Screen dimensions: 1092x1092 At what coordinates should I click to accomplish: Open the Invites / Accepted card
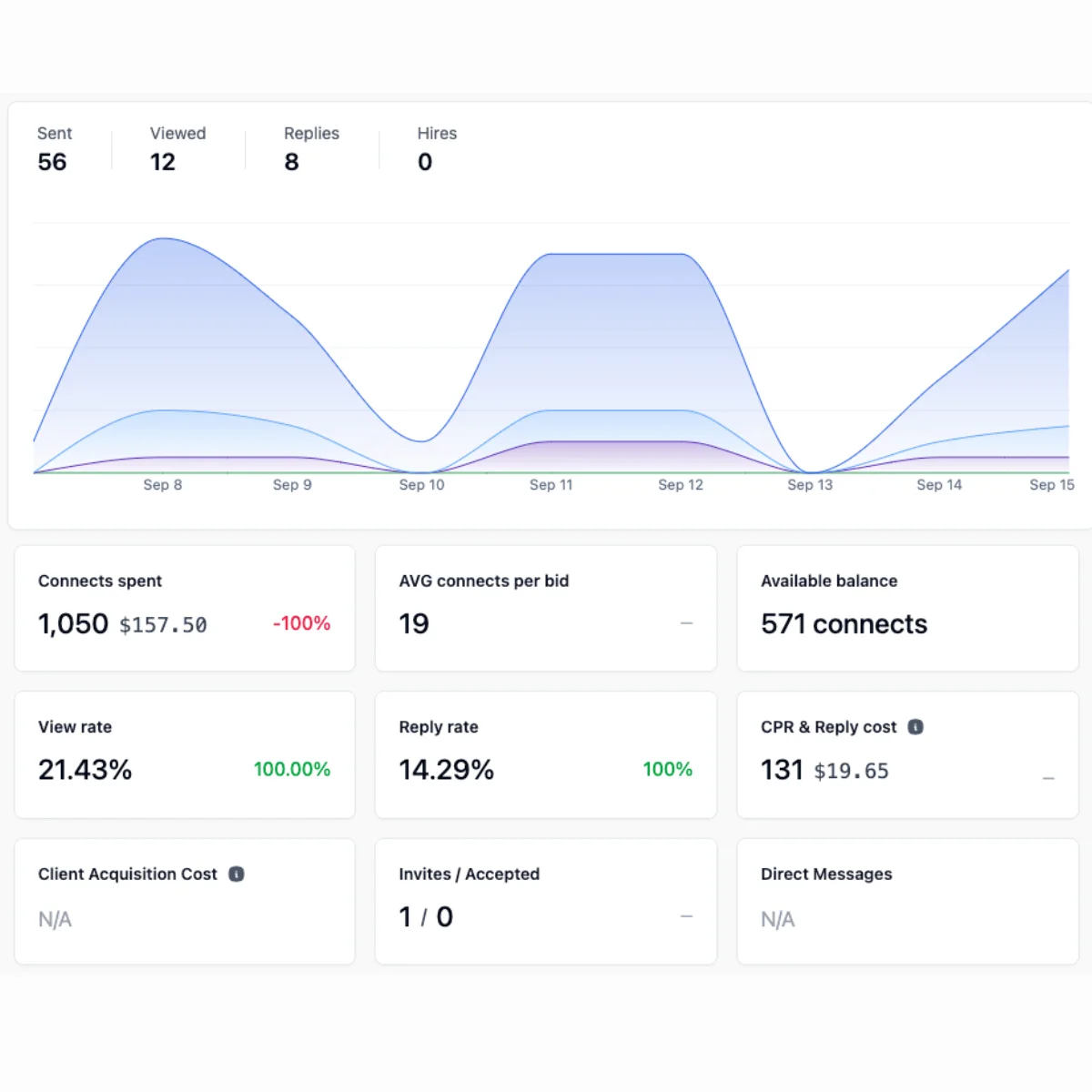[545, 901]
